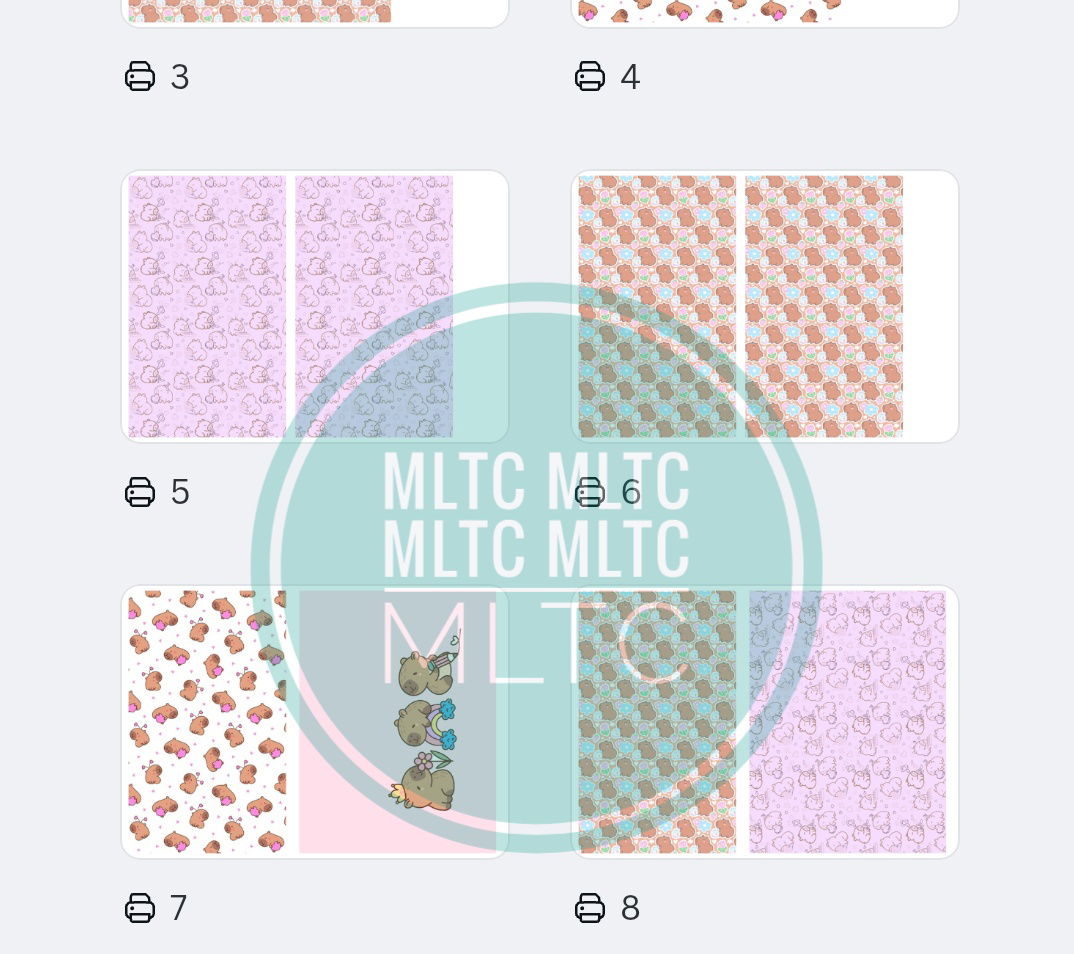1074x954 pixels.
Task: Select left floral capybara panel on page 6
Action: [657, 307]
